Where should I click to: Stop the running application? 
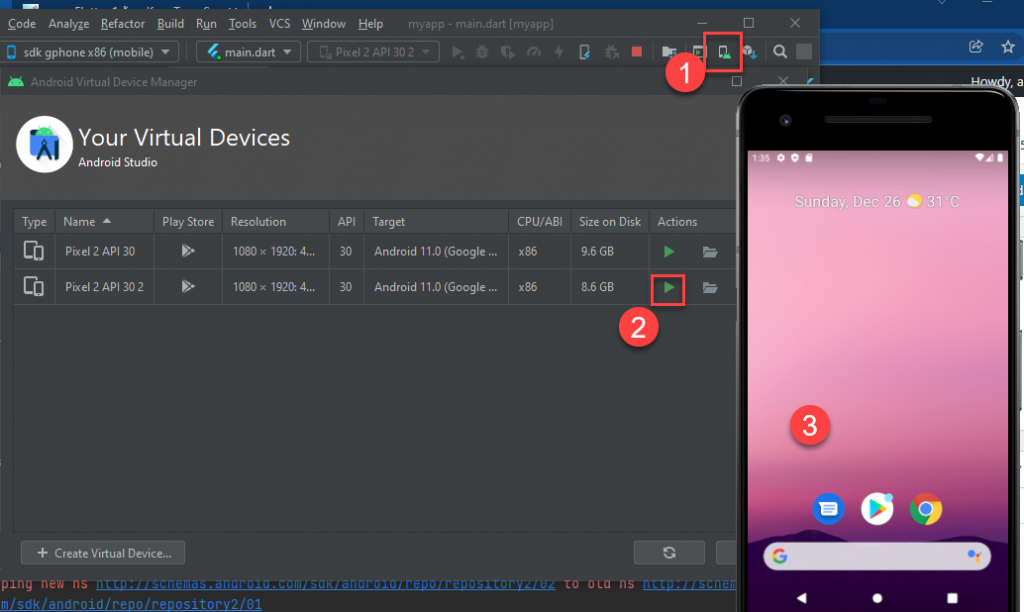point(637,51)
